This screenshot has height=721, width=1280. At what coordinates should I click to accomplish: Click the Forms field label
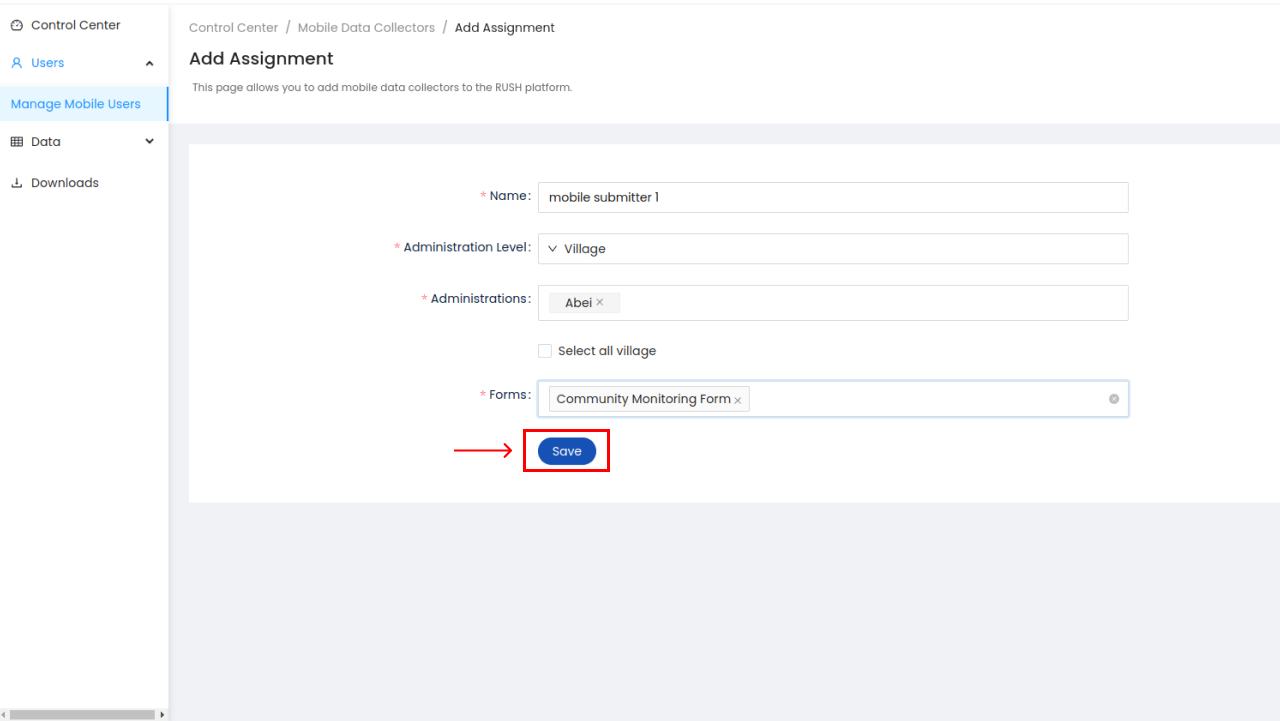[509, 395]
